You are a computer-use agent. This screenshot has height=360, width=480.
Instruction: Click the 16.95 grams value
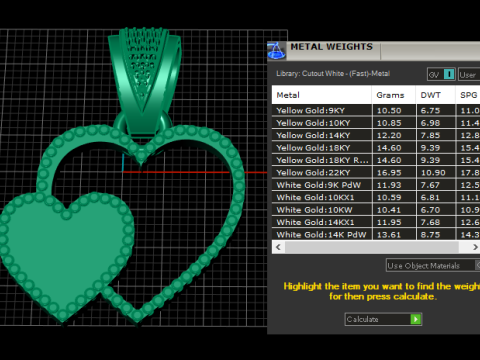pyautogui.click(x=389, y=173)
